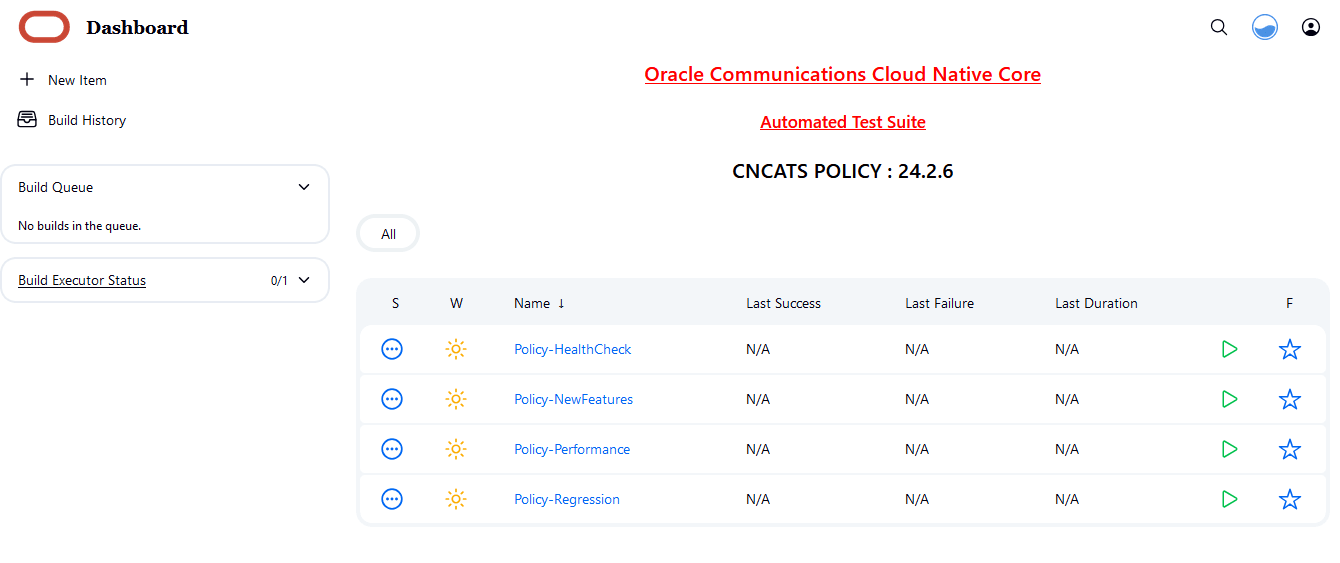
Task: Click 'No builds in the queue.' text
Action: tap(79, 226)
